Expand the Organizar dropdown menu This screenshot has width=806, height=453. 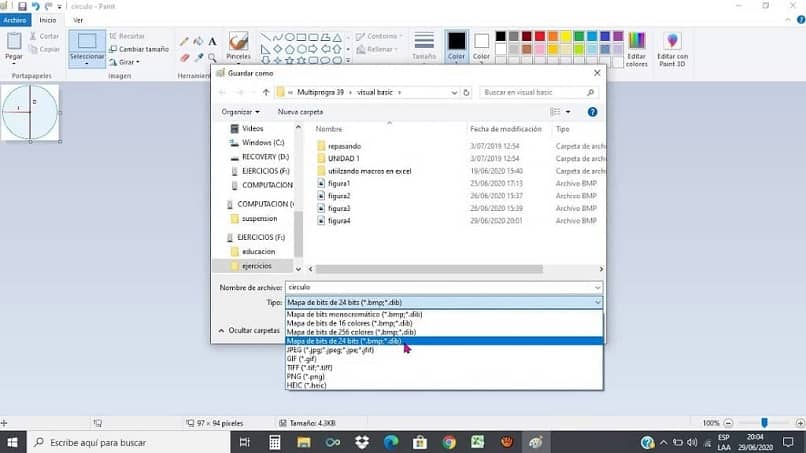[240, 112]
